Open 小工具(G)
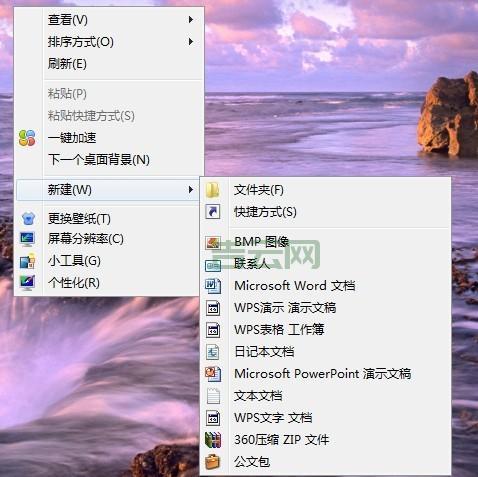 coord(109,261)
